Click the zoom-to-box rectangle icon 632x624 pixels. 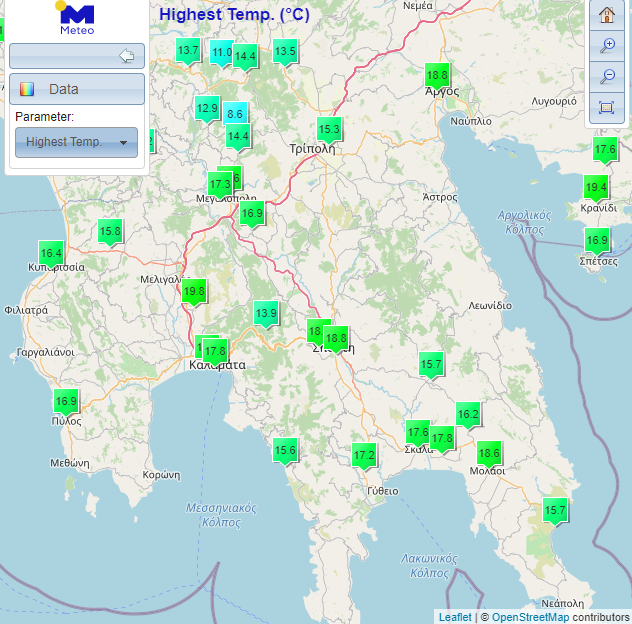tap(607, 107)
